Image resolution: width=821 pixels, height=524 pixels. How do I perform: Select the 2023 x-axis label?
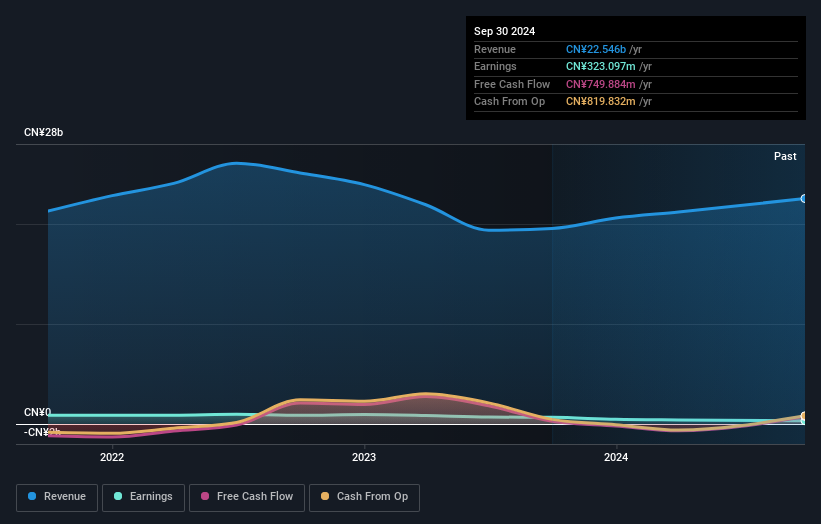364,458
